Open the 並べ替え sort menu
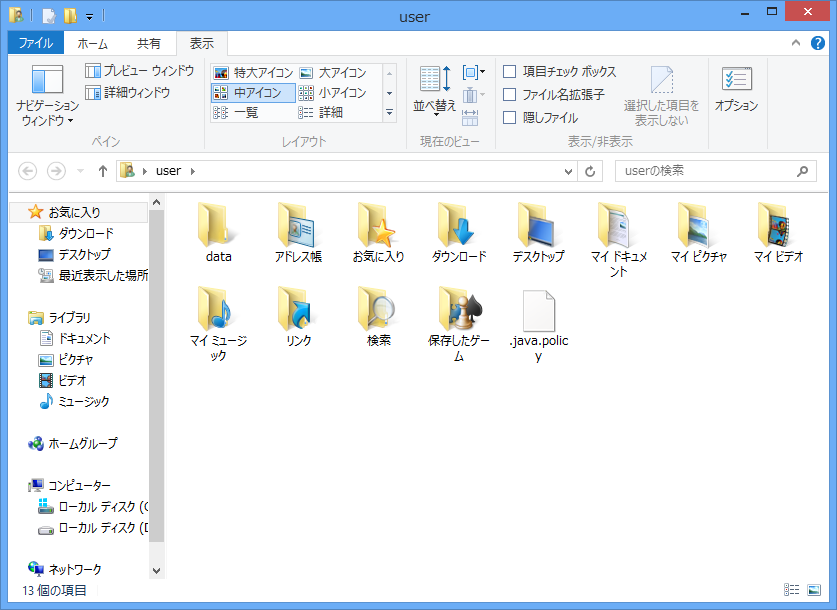 pos(435,90)
